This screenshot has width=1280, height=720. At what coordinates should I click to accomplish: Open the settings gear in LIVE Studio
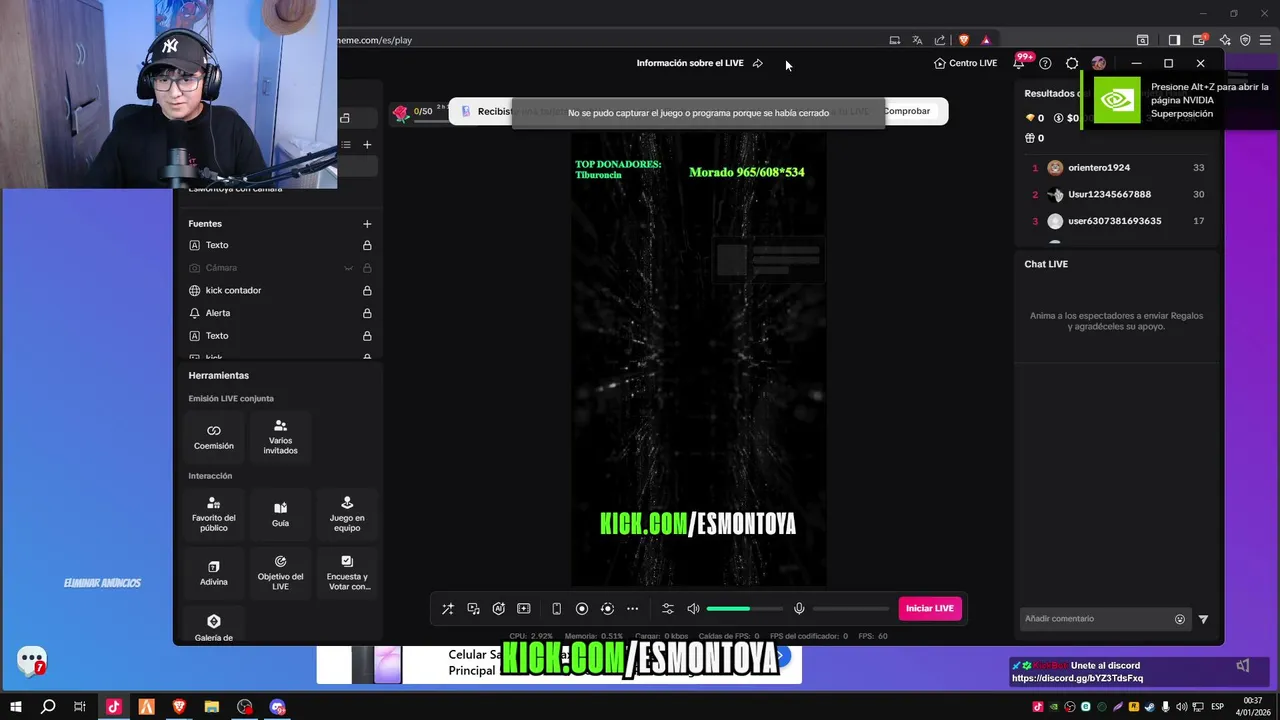tap(1072, 63)
